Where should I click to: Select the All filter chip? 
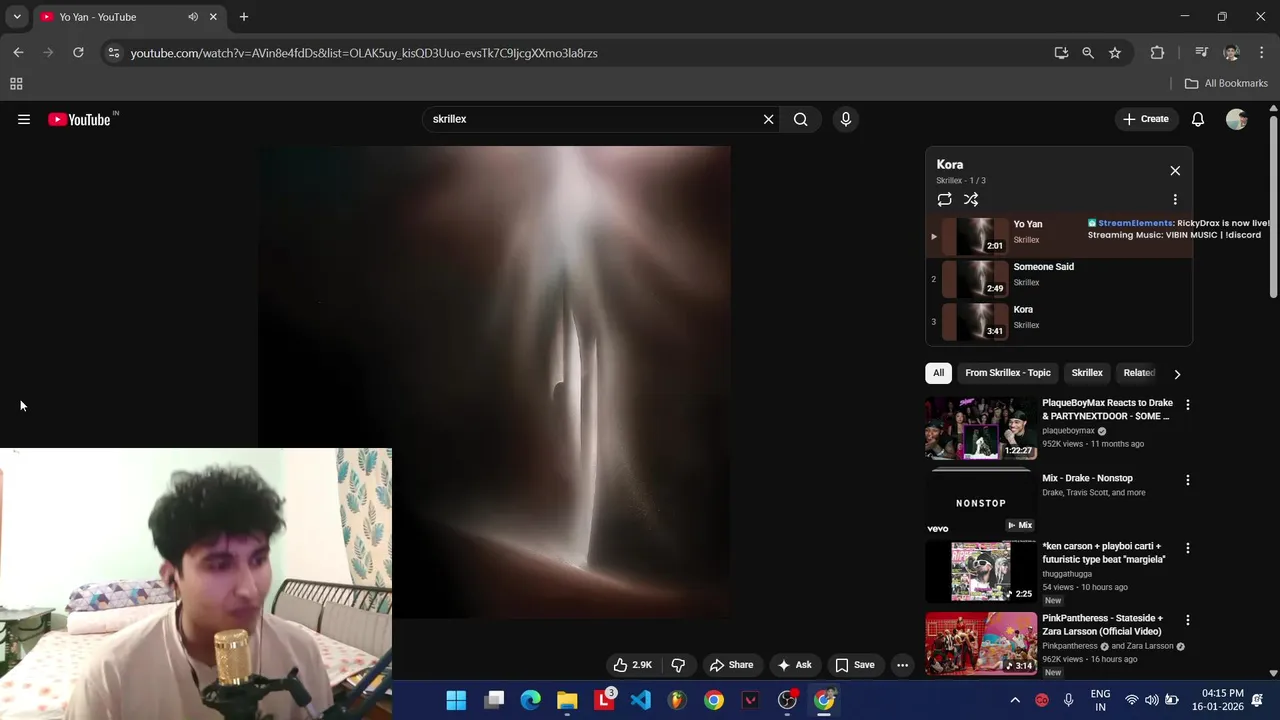(938, 373)
